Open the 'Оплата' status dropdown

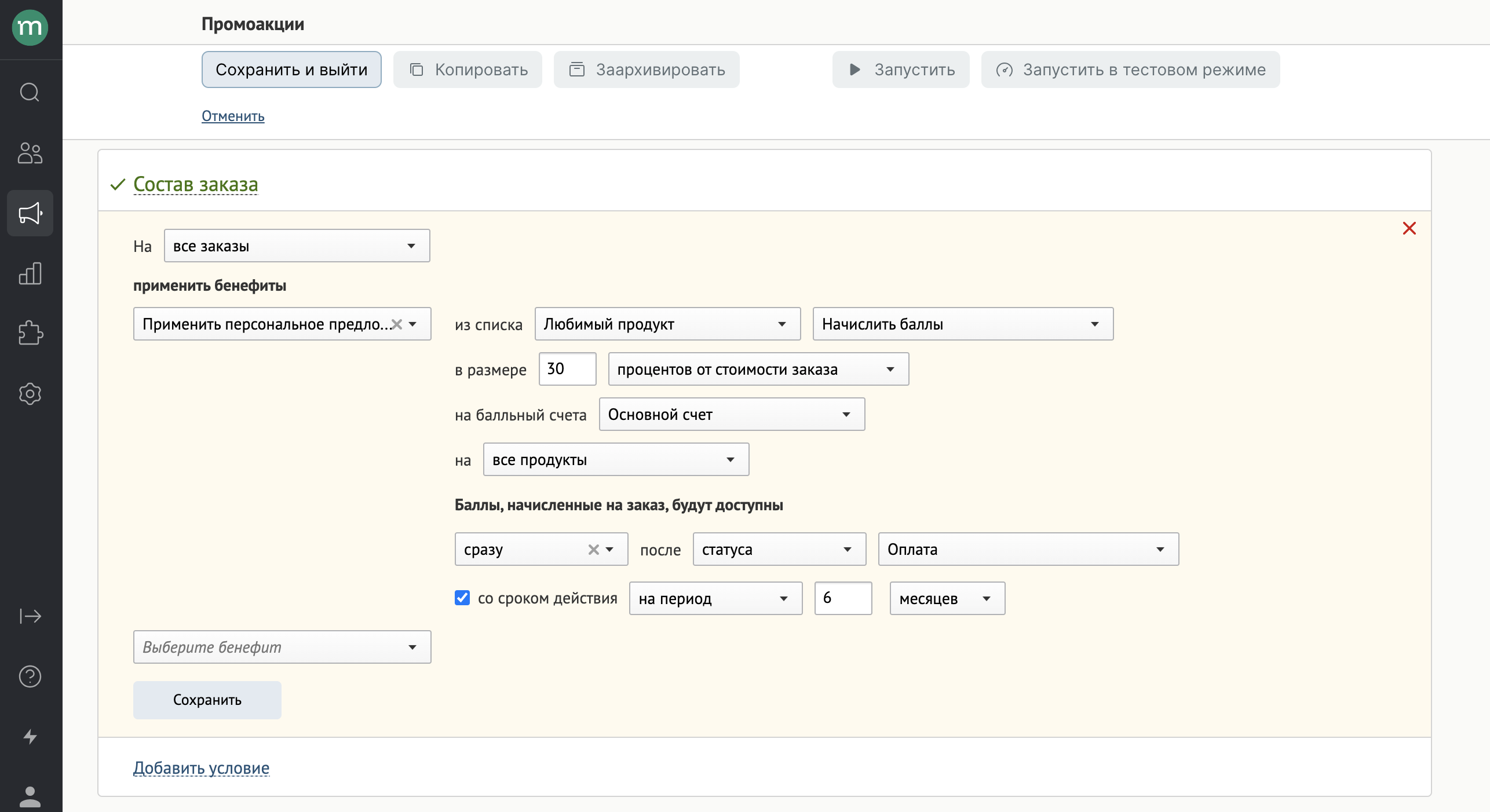pyautogui.click(x=1029, y=549)
